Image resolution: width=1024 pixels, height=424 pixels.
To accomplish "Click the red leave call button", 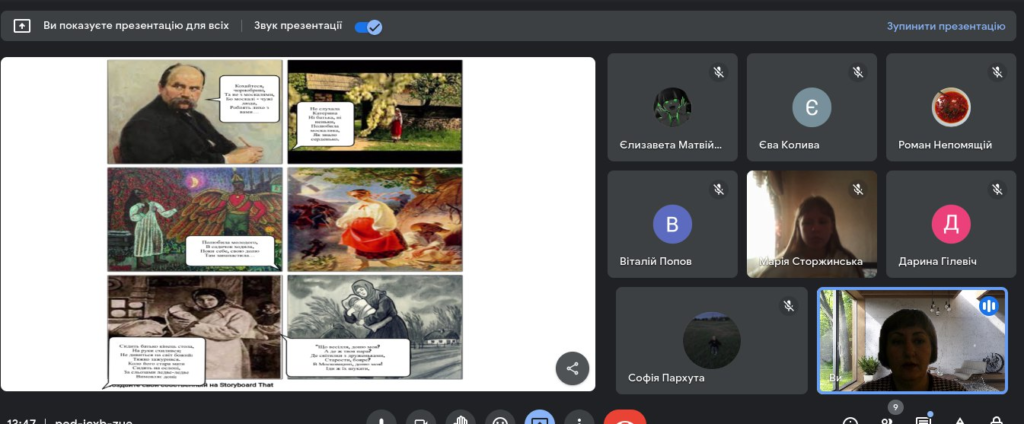I will tap(625, 418).
